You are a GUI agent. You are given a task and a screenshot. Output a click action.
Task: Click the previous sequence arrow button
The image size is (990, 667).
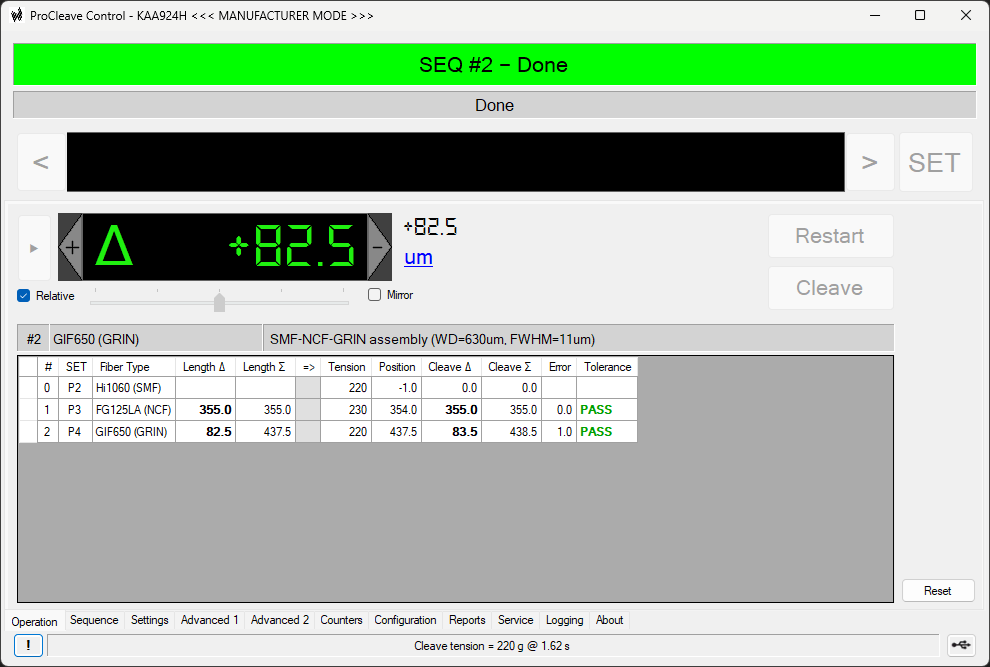point(41,162)
